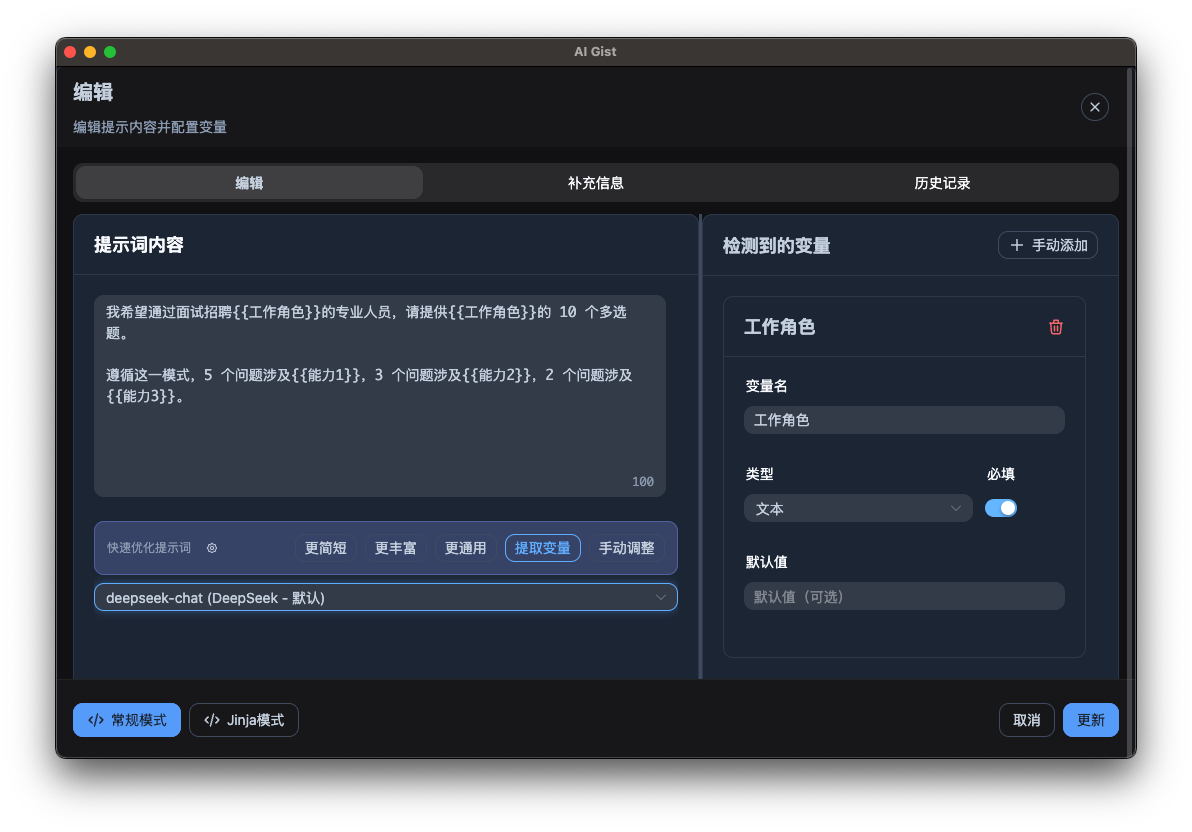
Task: Click the 更丰富 optimization button
Action: [x=394, y=547]
